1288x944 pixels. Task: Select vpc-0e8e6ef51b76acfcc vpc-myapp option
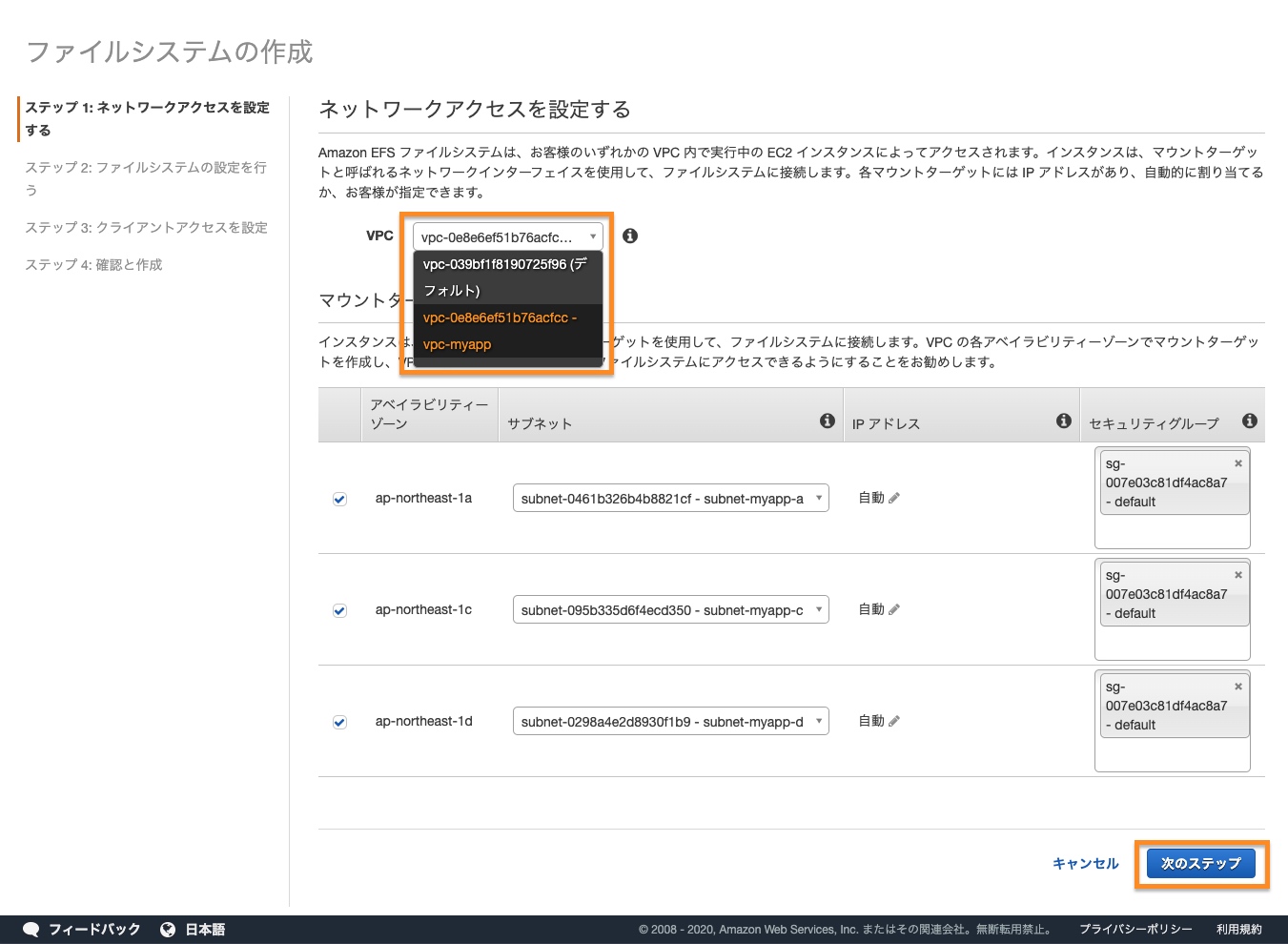(508, 331)
